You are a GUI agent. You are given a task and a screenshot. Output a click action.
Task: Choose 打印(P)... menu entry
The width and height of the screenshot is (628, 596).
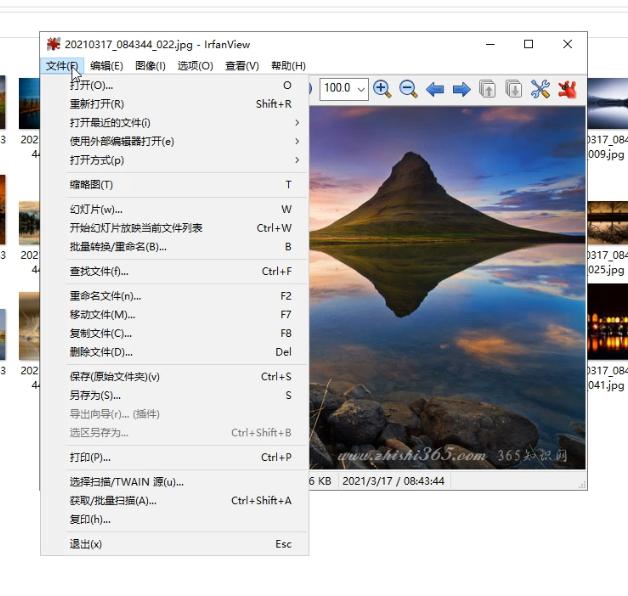[x=175, y=457]
